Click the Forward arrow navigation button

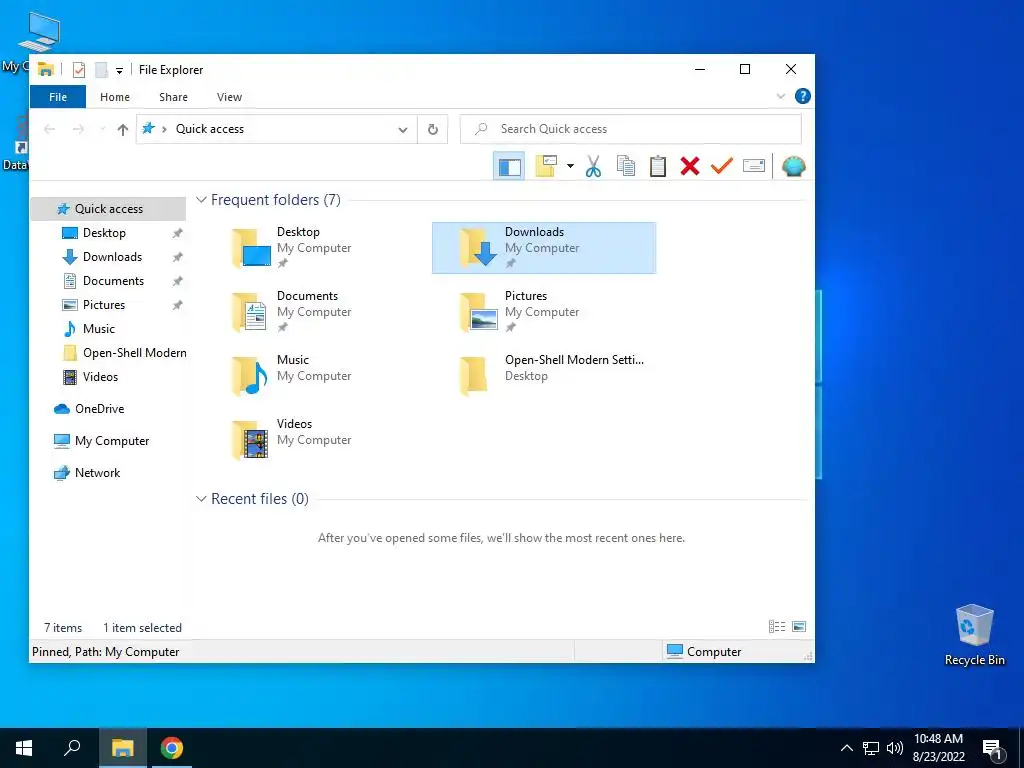click(78, 129)
